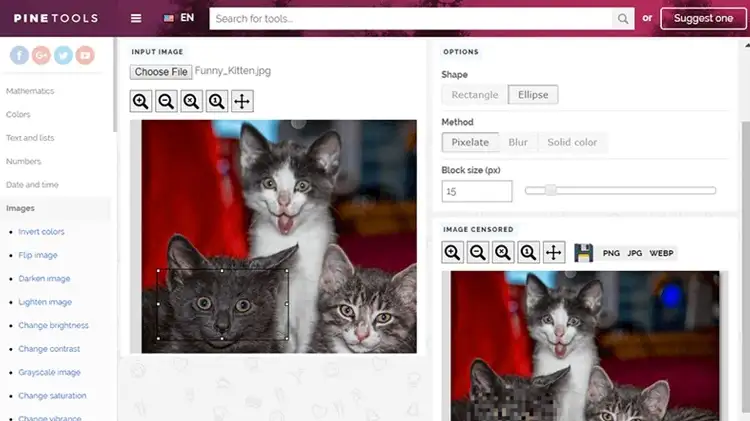Image resolution: width=750 pixels, height=421 pixels.
Task: Reset censored image zoom to 1:1
Action: click(529, 252)
